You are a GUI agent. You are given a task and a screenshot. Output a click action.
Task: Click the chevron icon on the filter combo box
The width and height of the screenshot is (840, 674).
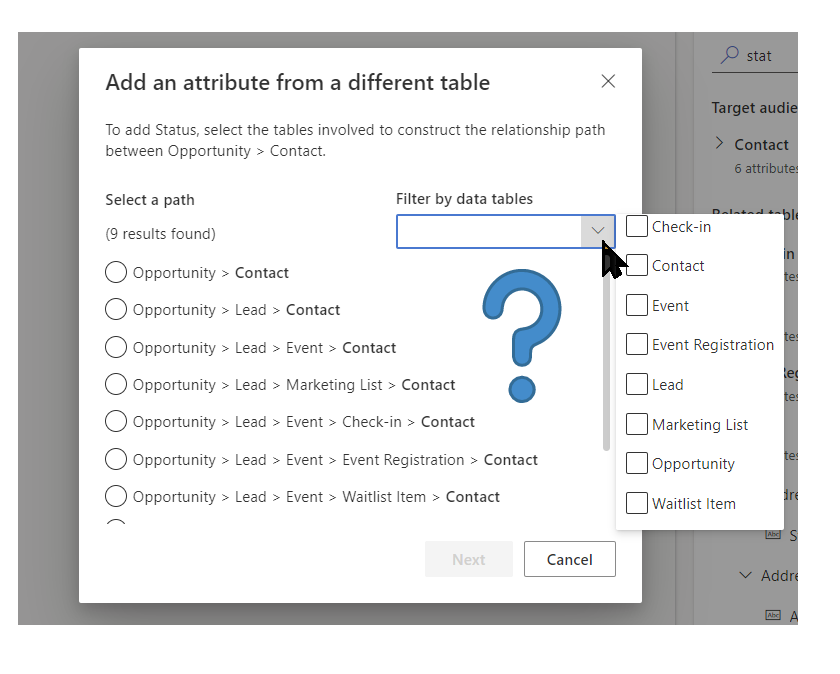tap(599, 231)
